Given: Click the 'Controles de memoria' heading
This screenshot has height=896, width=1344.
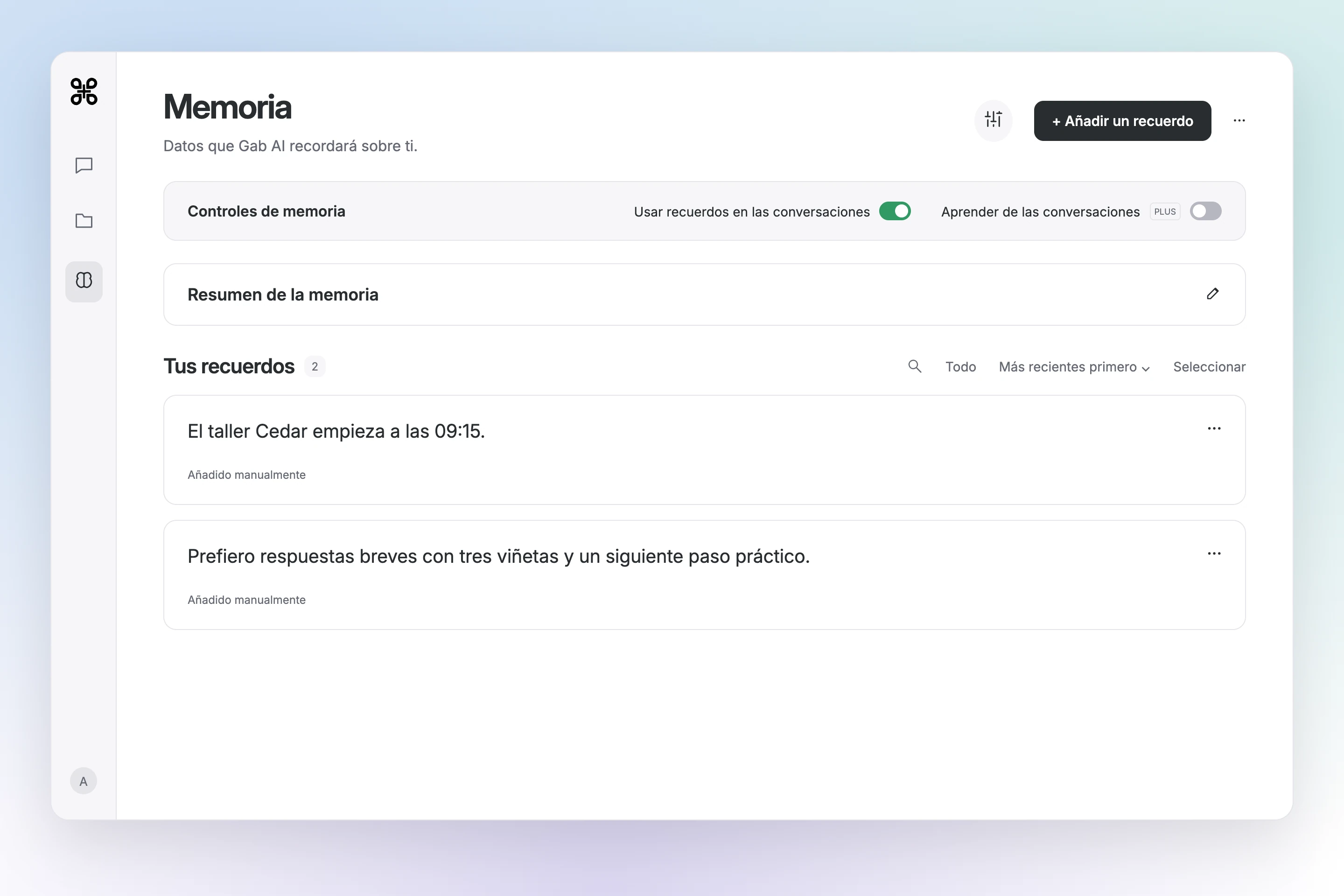Looking at the screenshot, I should pos(266,211).
